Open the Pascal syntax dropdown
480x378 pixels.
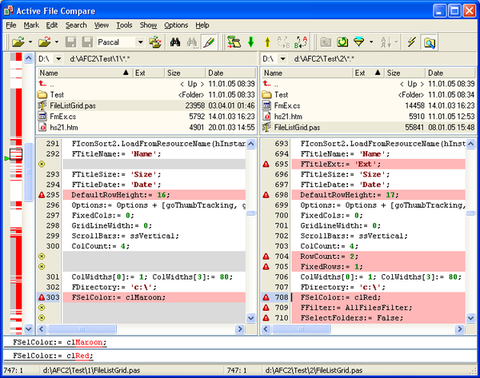coord(140,42)
